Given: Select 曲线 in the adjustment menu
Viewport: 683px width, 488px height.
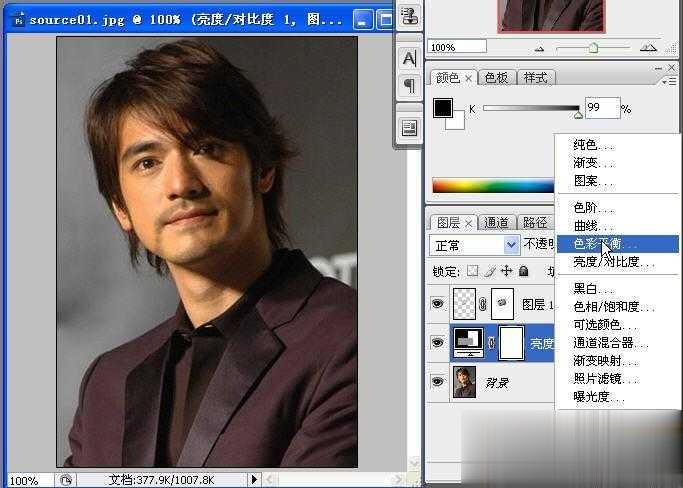Looking at the screenshot, I should 593,226.
